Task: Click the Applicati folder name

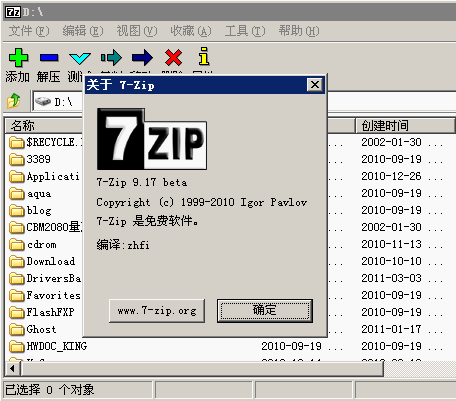Action: [53, 176]
